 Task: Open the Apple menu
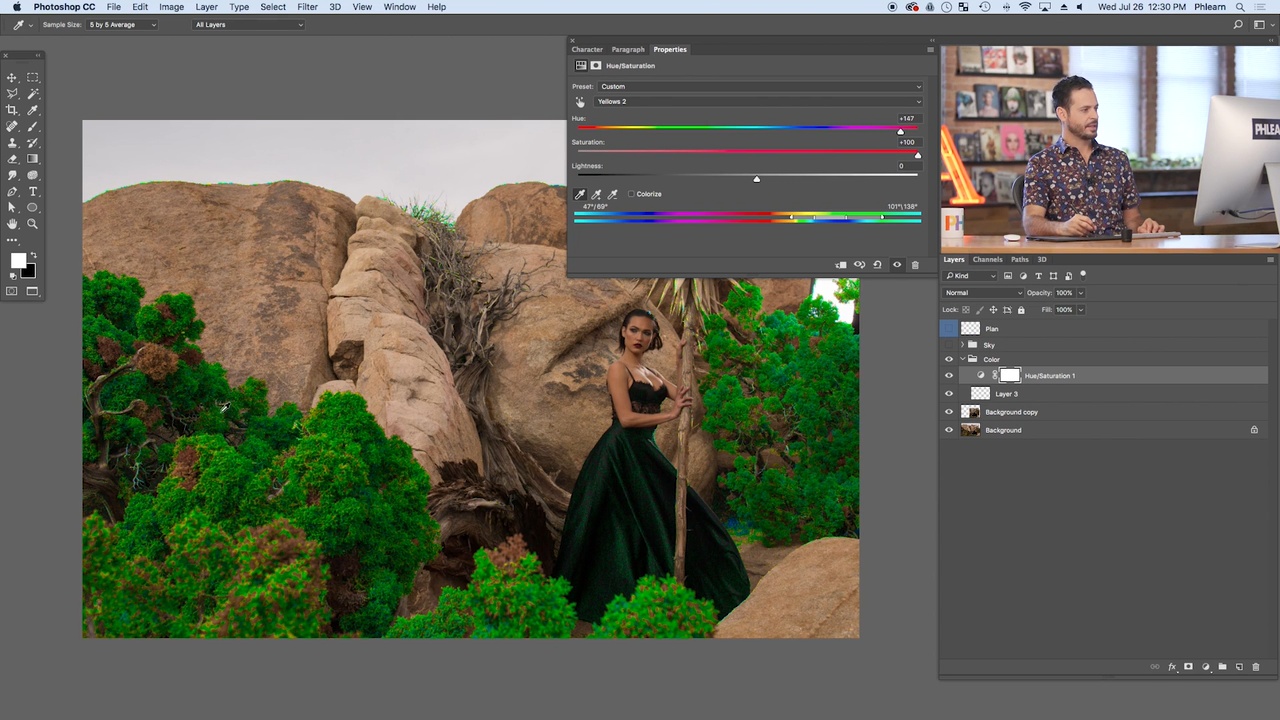click(16, 7)
